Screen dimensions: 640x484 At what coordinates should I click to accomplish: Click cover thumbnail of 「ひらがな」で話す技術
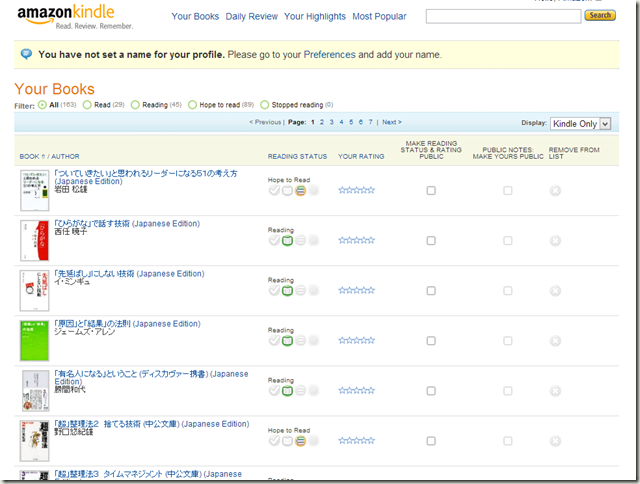[x=34, y=240]
